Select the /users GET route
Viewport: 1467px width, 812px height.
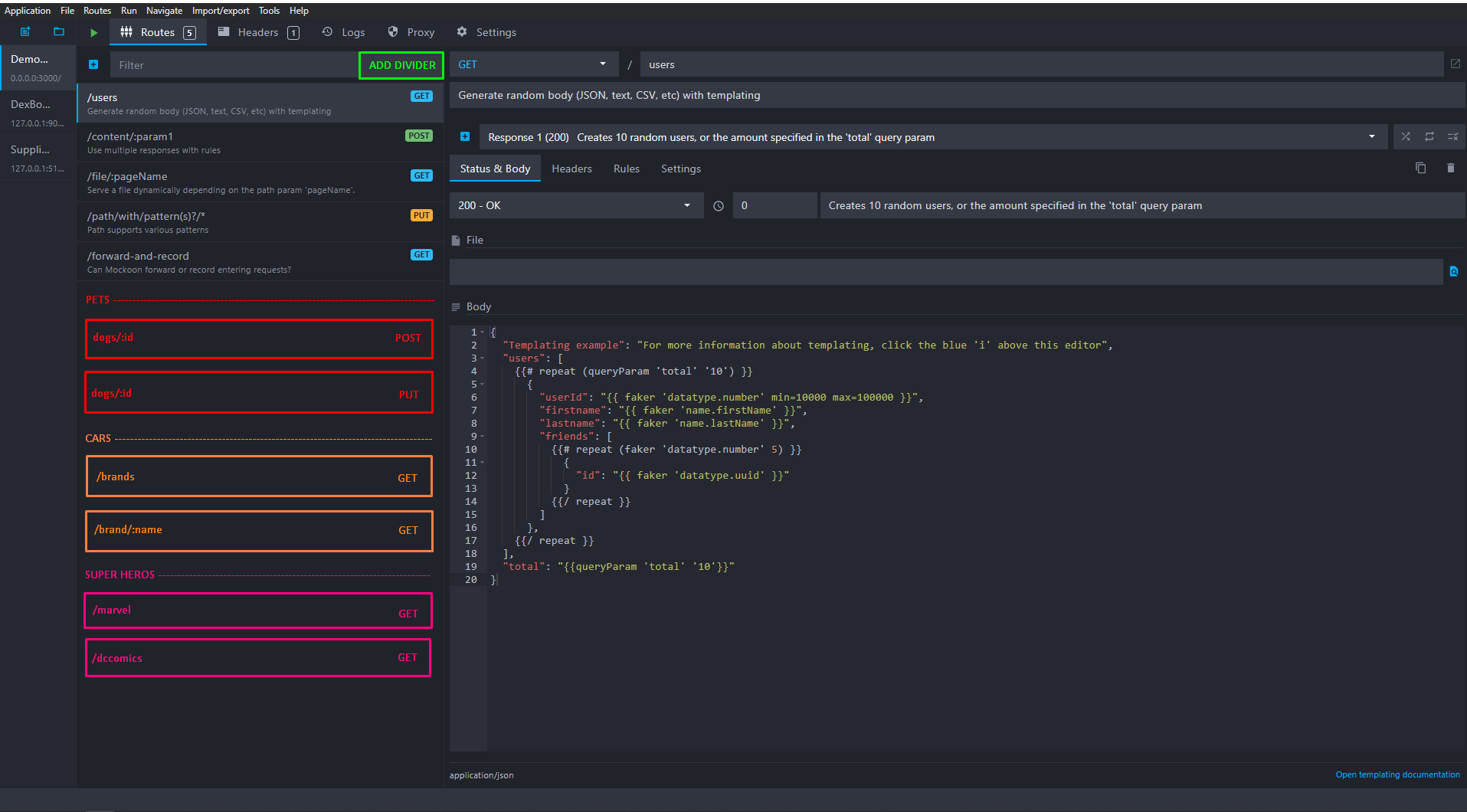(x=260, y=103)
